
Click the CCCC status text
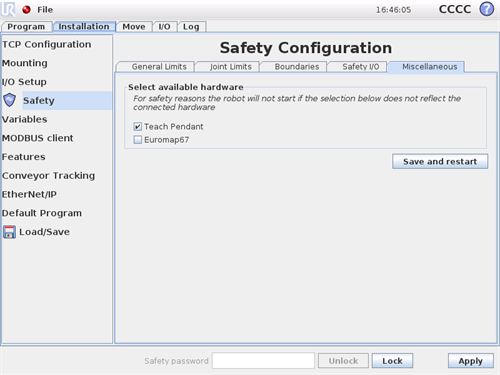[455, 9]
